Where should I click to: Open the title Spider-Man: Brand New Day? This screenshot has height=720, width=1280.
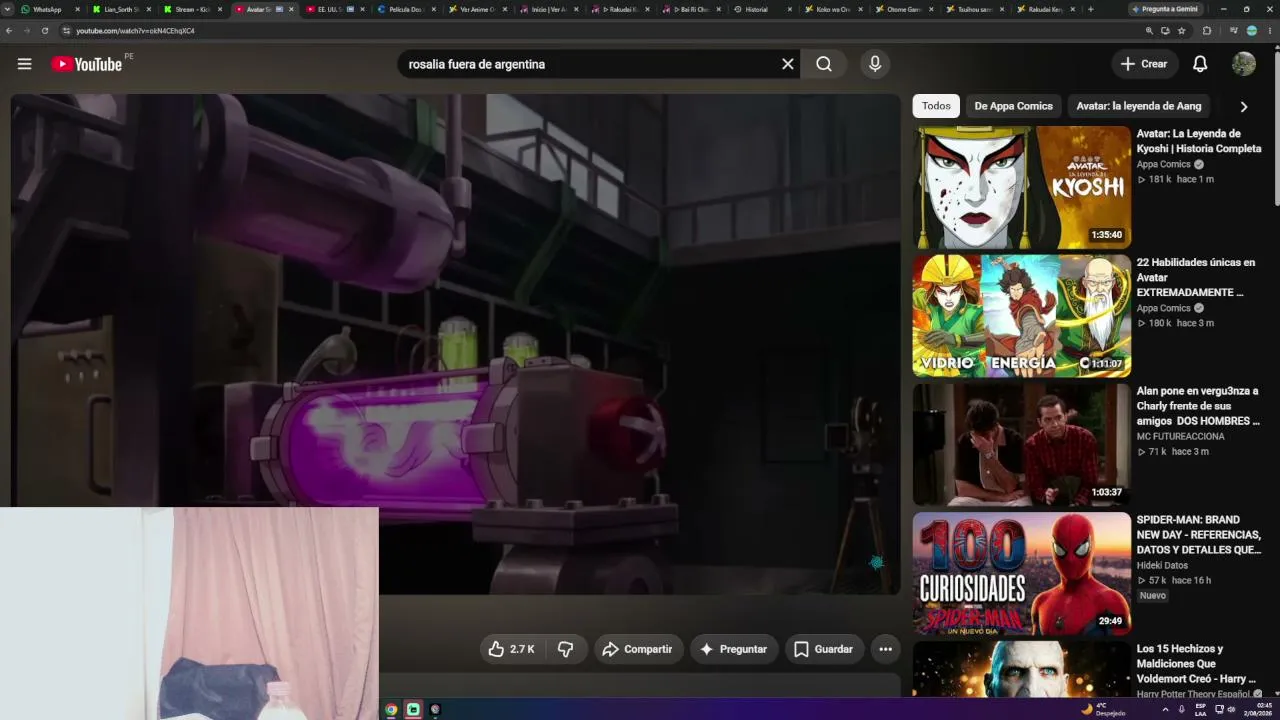point(1199,535)
